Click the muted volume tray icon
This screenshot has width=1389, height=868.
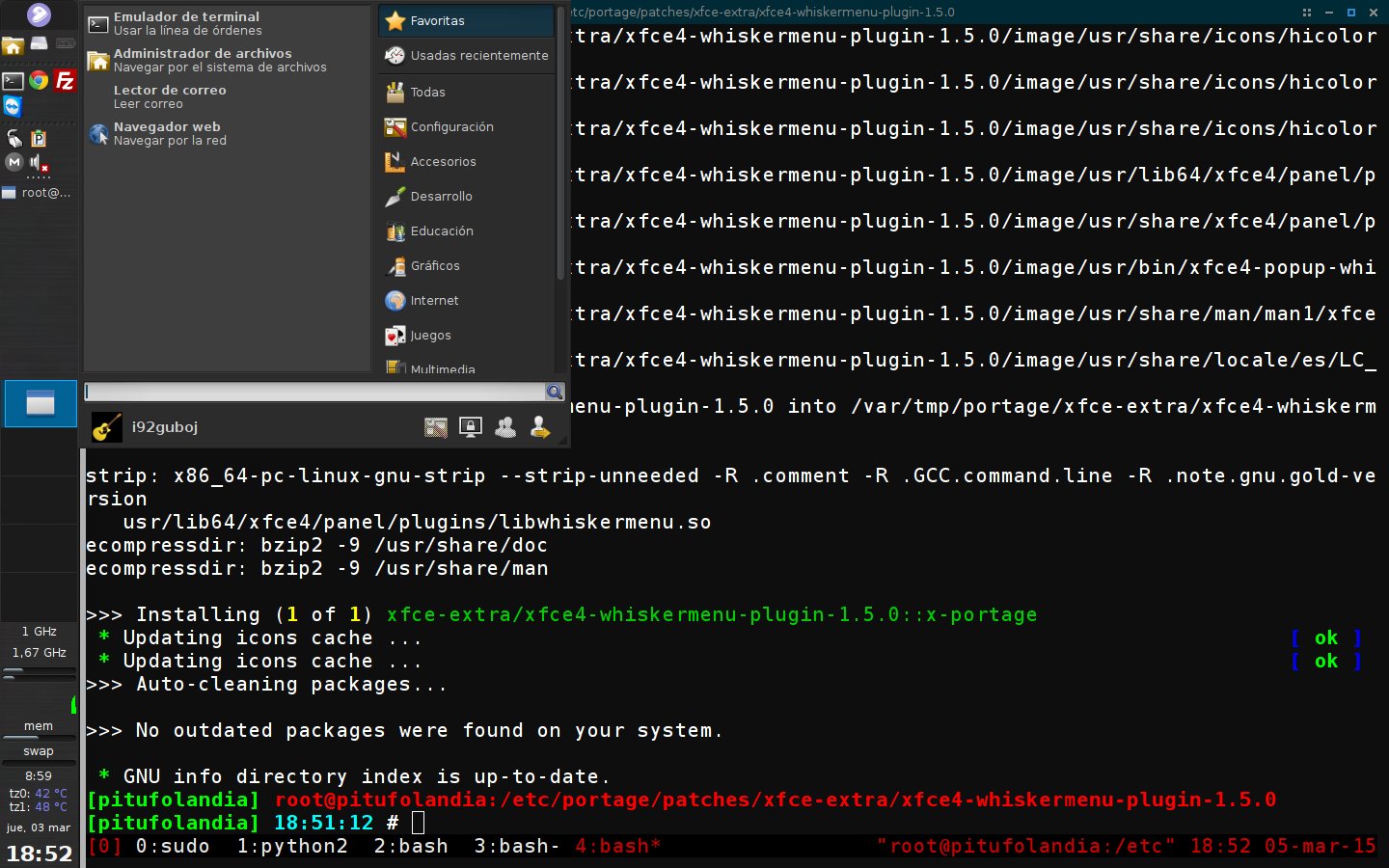(39, 163)
